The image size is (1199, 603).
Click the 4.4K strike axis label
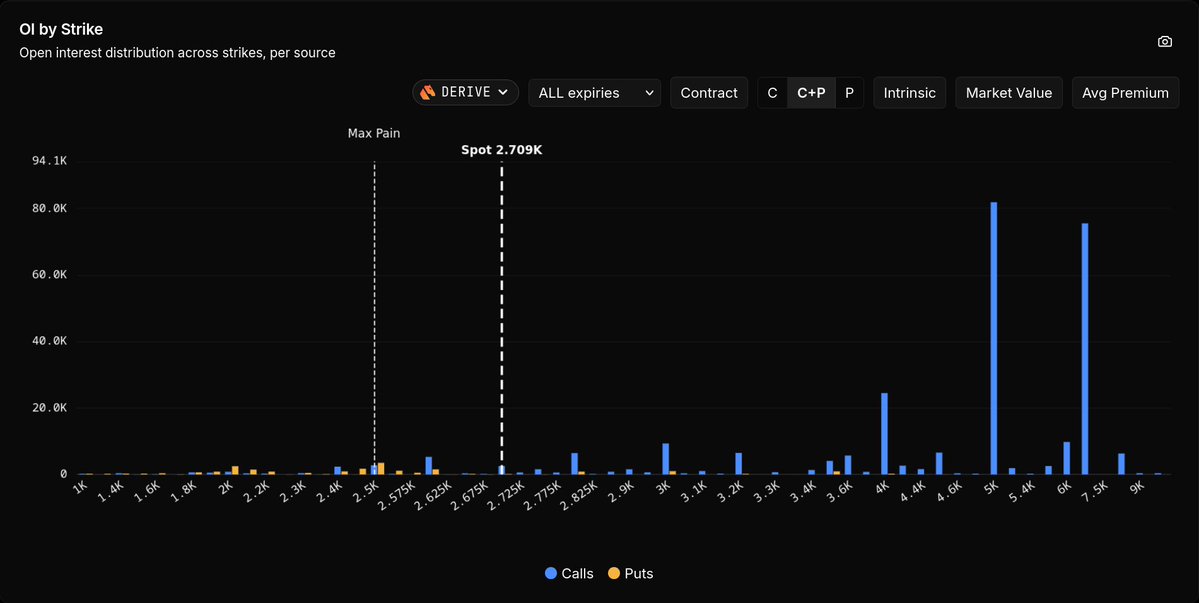coord(915,490)
